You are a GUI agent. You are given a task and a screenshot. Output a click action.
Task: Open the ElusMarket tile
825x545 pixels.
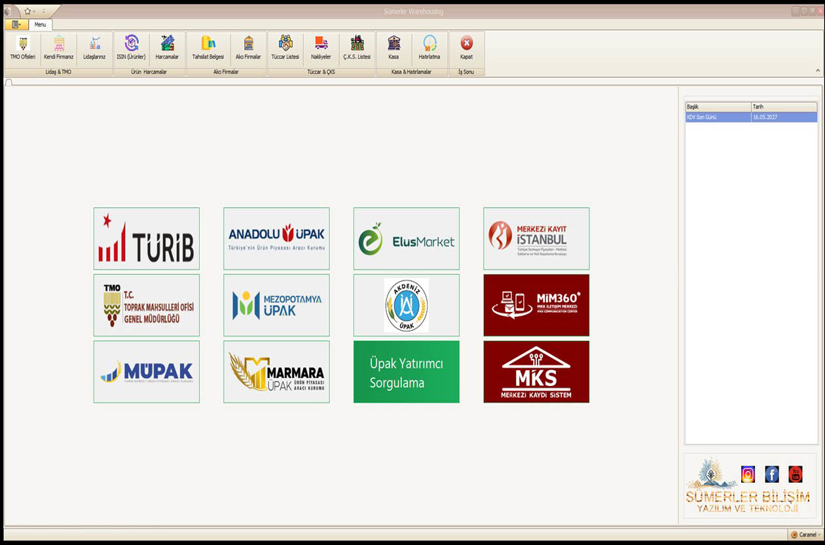pyautogui.click(x=406, y=238)
